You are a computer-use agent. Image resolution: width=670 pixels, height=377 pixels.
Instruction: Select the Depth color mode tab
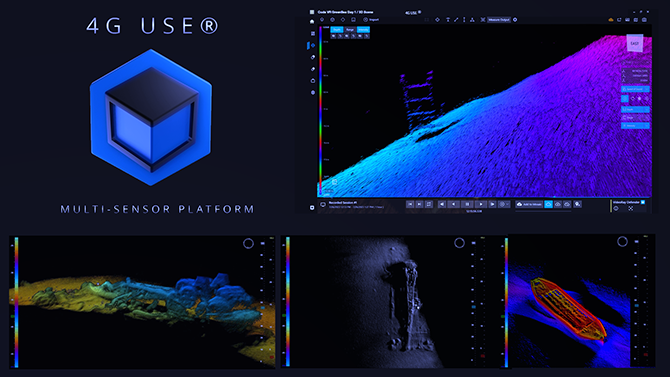click(x=337, y=30)
